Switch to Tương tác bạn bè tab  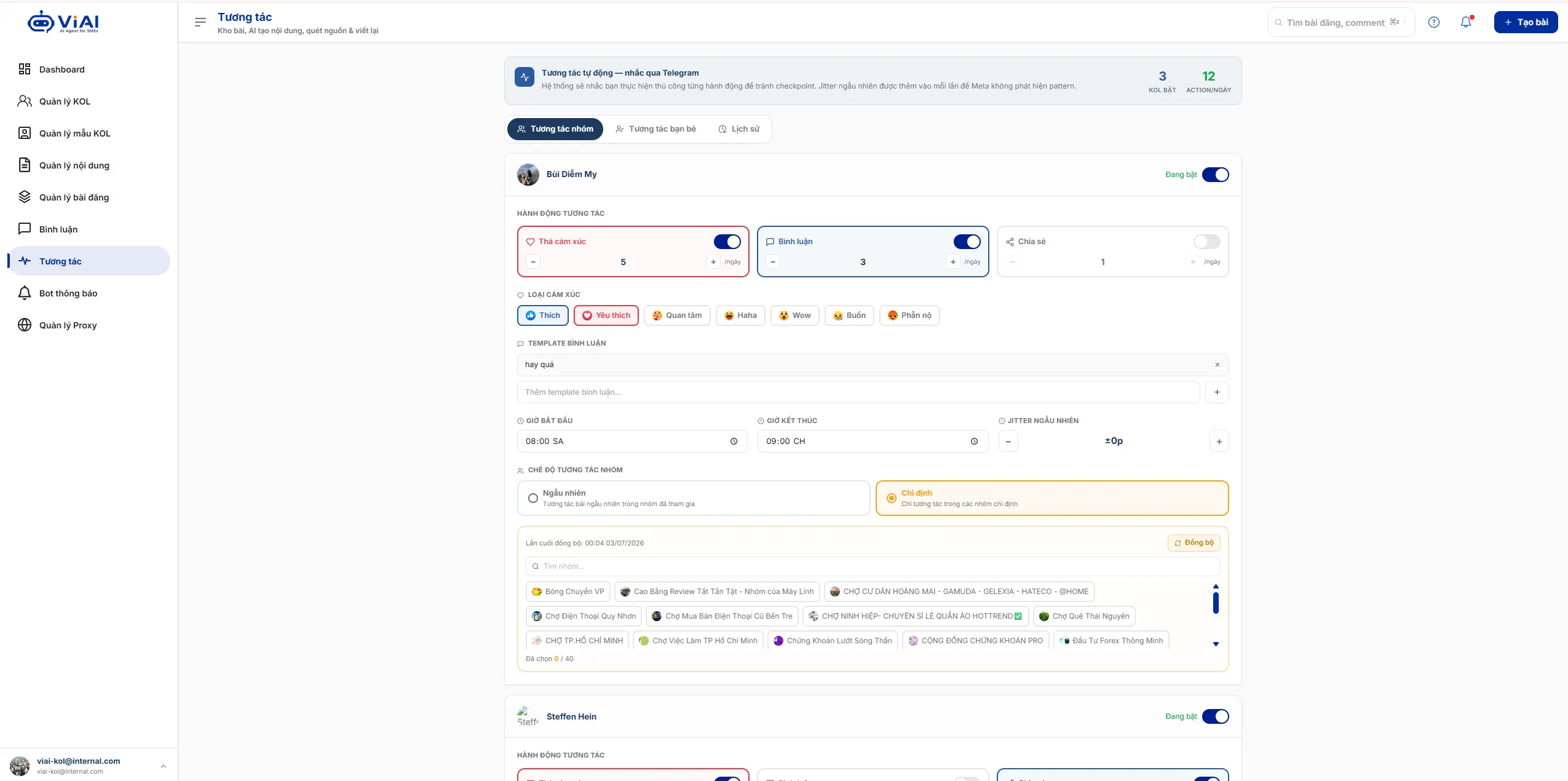coord(655,129)
